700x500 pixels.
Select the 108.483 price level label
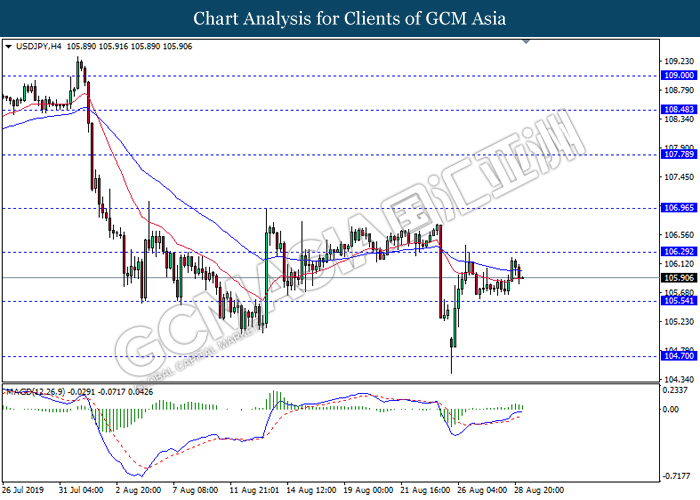(x=679, y=109)
